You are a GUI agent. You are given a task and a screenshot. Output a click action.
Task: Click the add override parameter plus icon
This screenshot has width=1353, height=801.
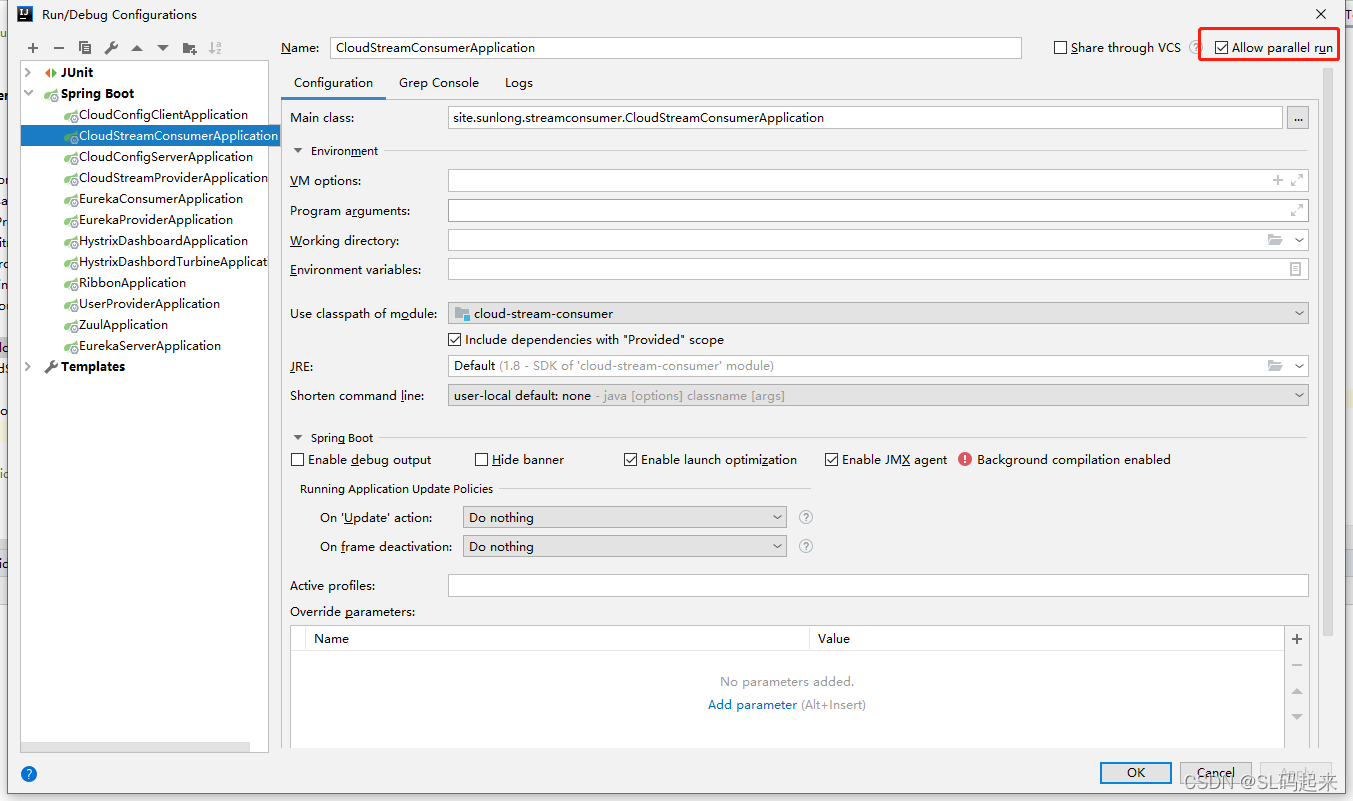pos(1297,639)
